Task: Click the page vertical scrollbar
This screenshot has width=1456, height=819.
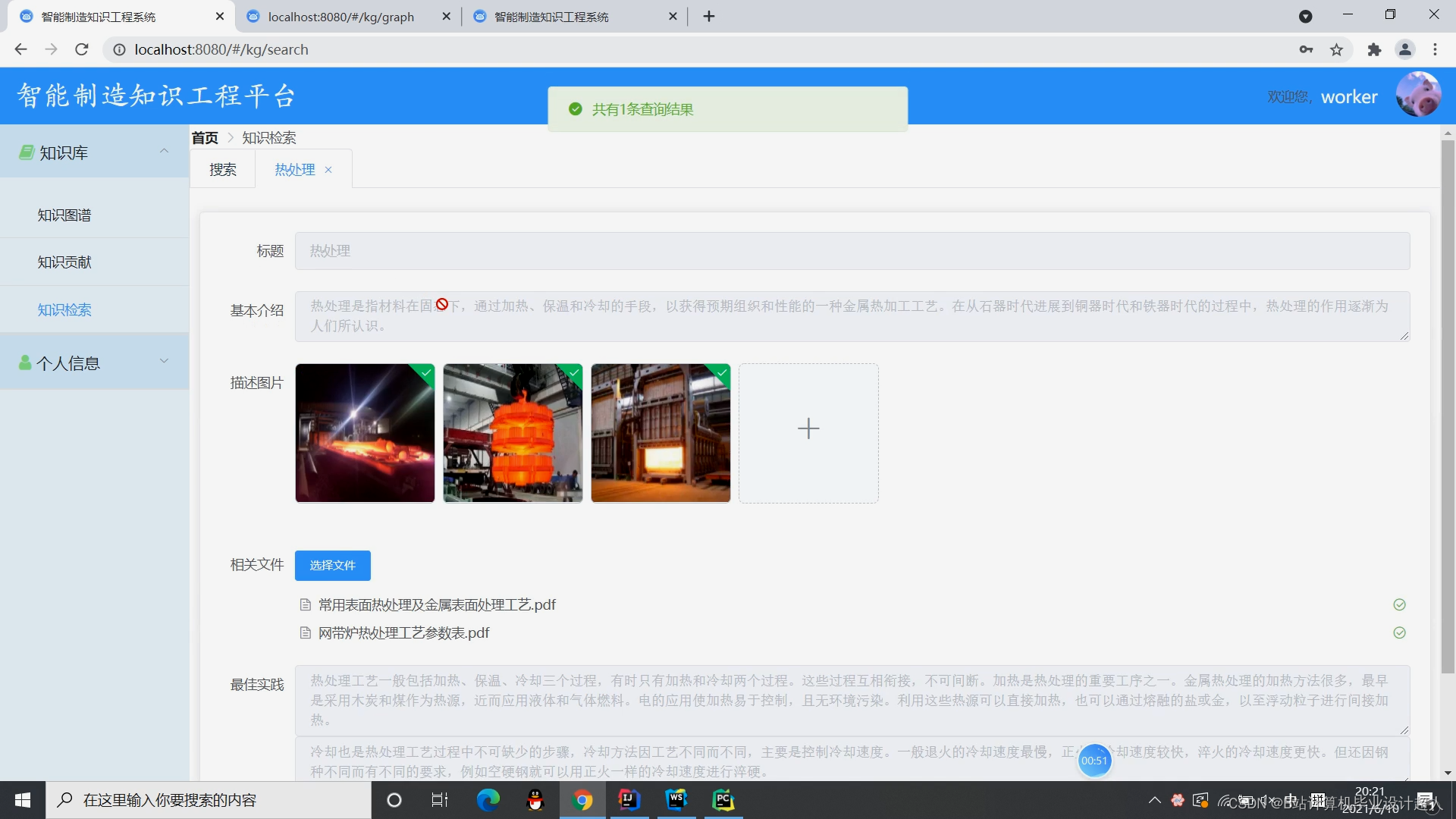Action: tap(1448, 409)
